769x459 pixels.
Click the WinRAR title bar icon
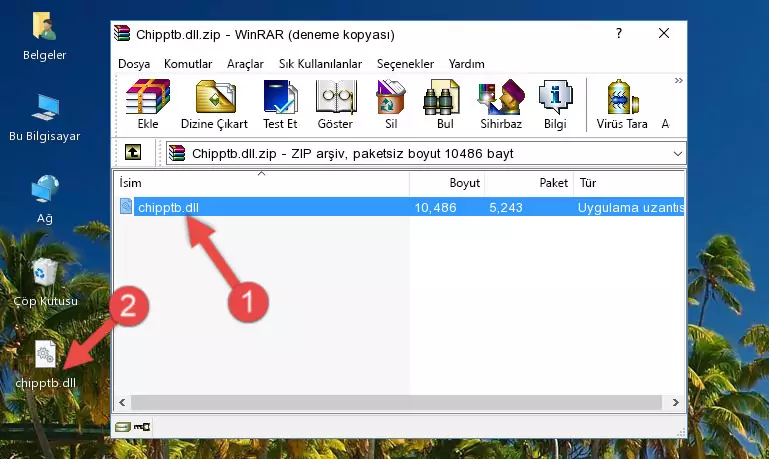[x=122, y=33]
